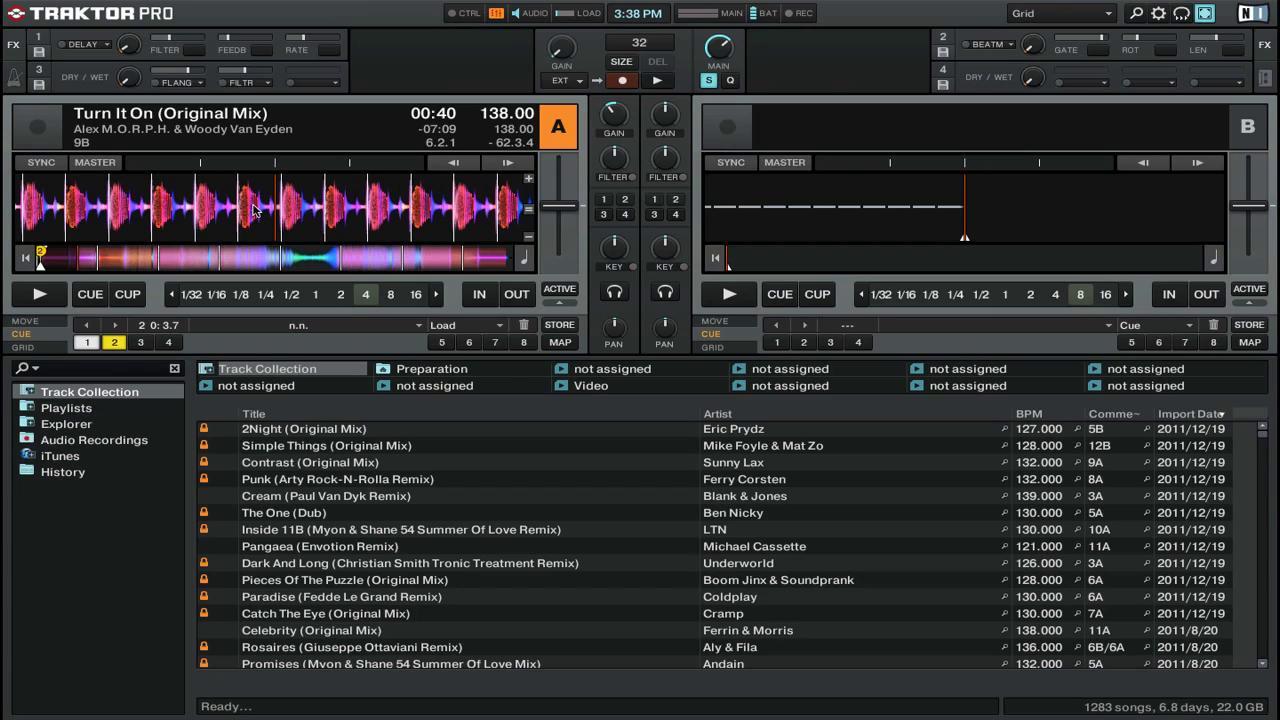Nudge tempo bend right on deck B

coord(1197,162)
